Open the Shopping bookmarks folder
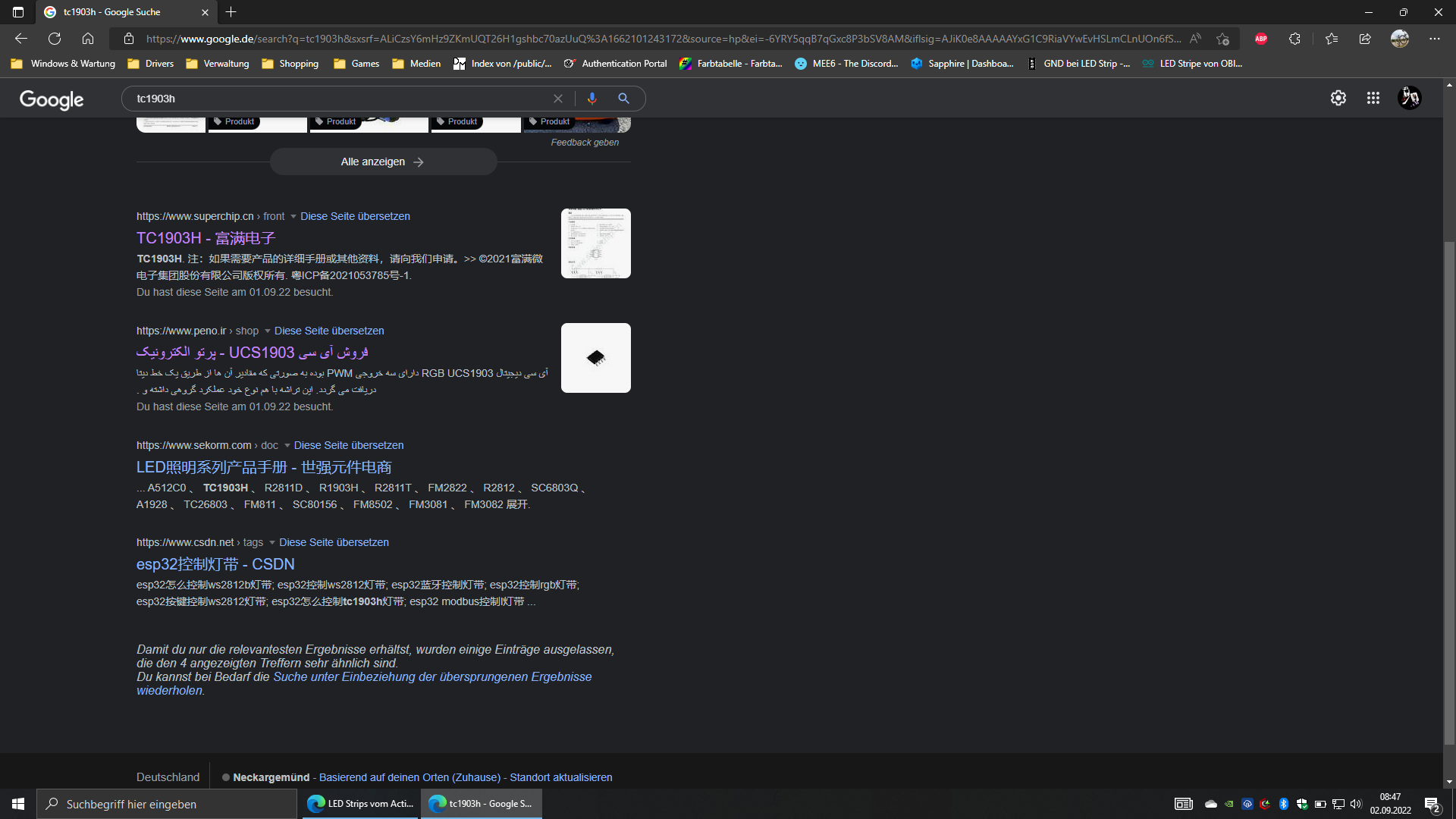 point(290,64)
